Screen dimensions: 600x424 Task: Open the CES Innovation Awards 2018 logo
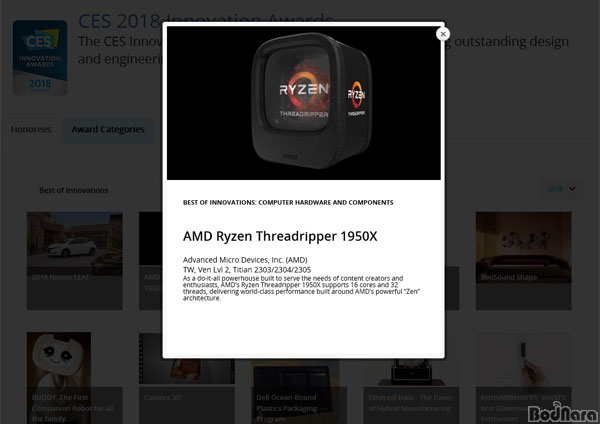(x=40, y=58)
